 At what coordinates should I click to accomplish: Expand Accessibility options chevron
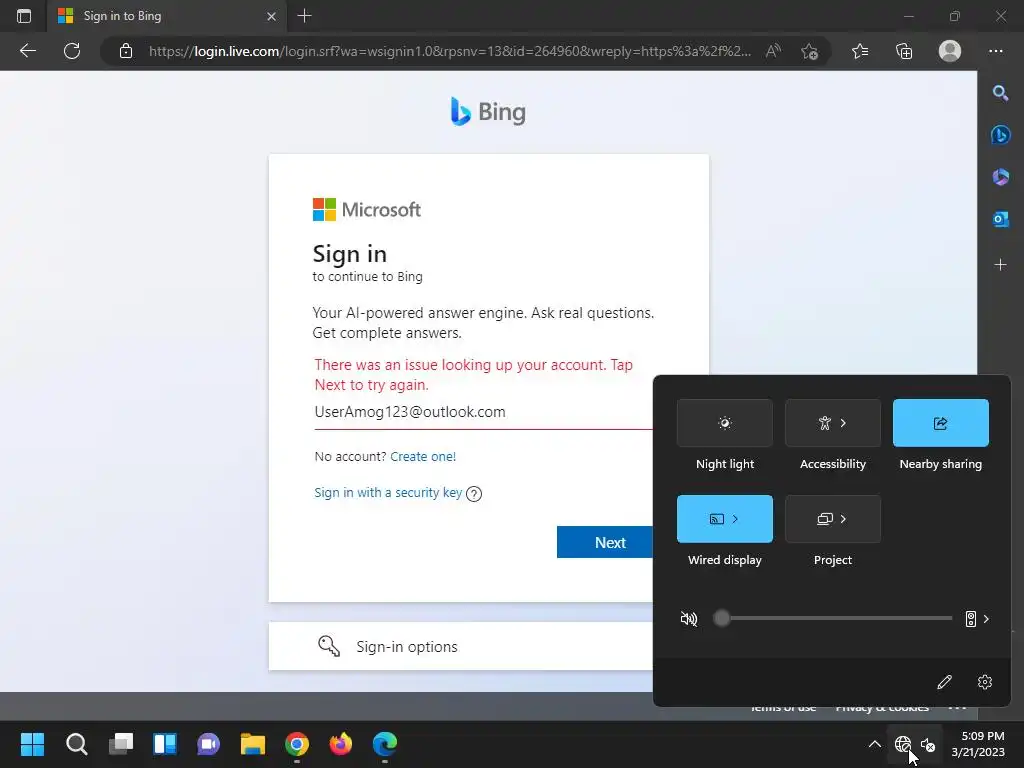[844, 423]
